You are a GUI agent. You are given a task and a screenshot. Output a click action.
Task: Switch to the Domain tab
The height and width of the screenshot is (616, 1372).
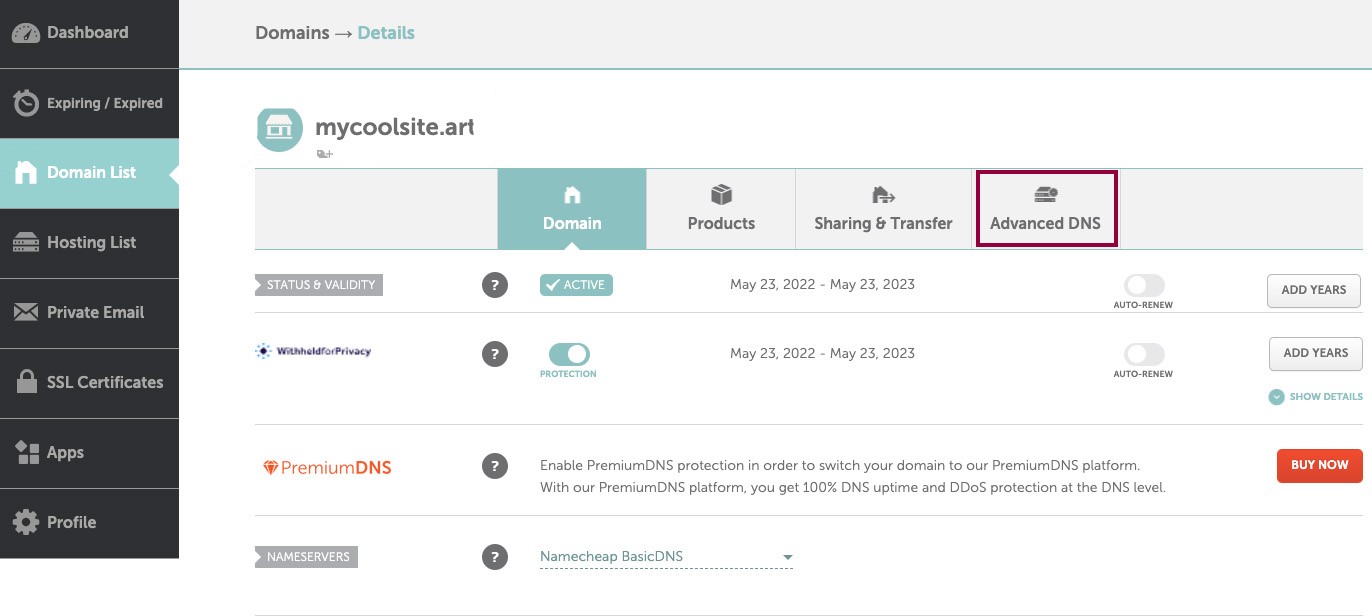coord(572,209)
